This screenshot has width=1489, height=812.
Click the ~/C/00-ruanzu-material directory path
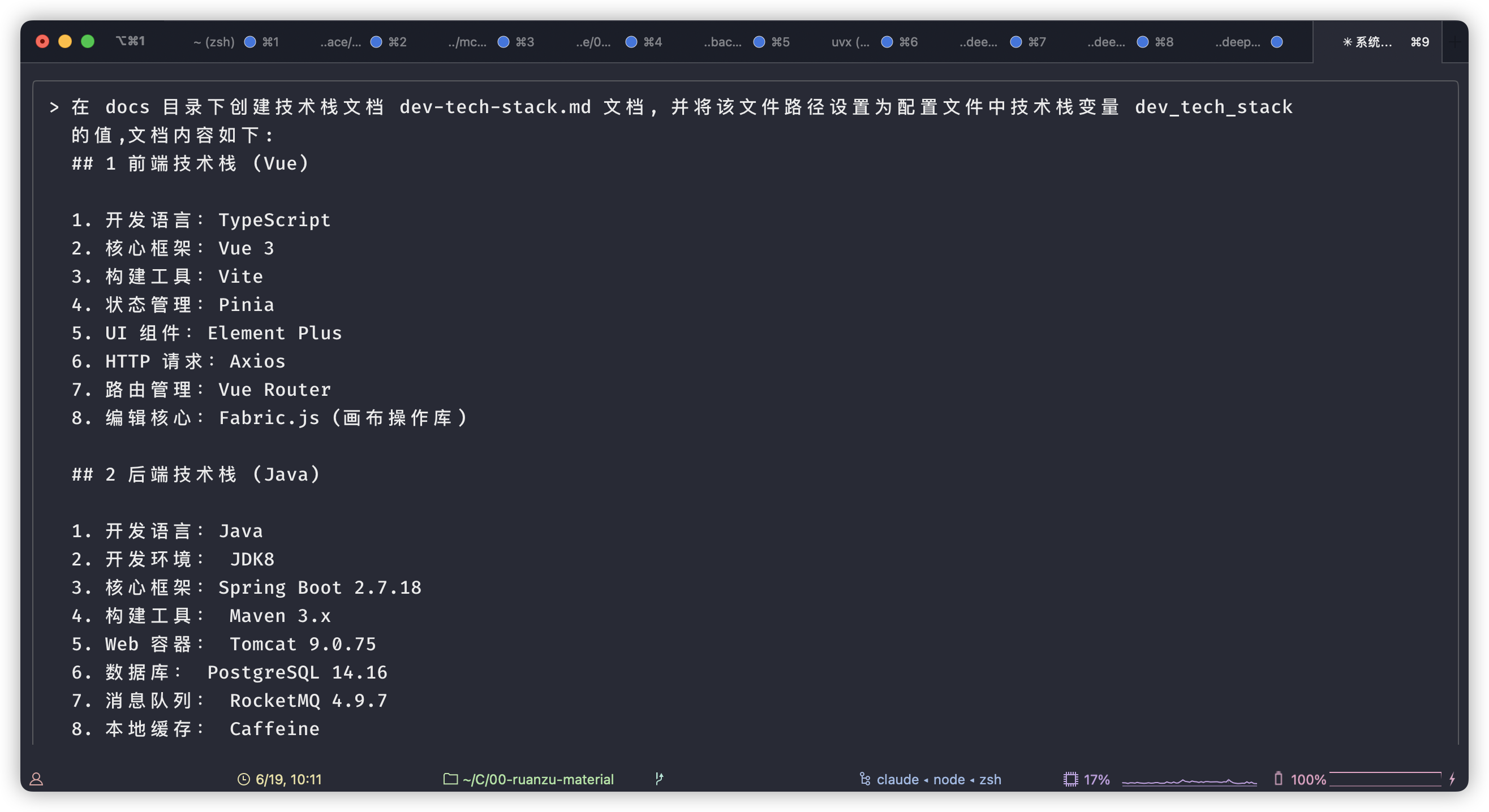point(537,779)
